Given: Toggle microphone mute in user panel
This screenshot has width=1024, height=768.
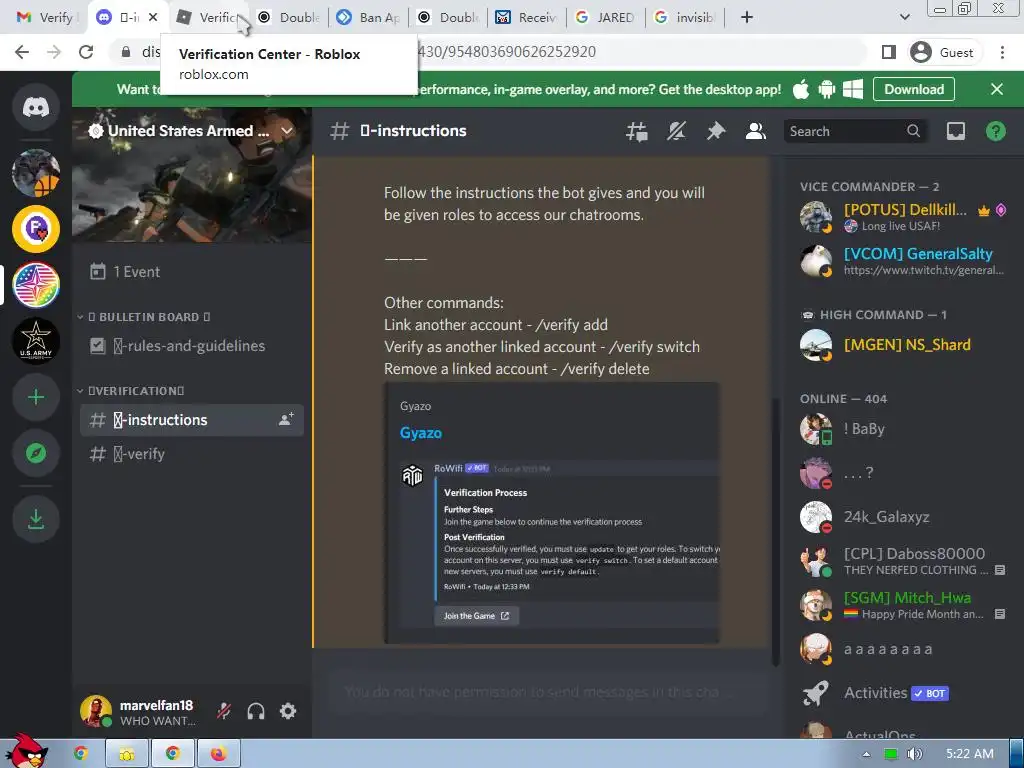Looking at the screenshot, I should coord(224,711).
